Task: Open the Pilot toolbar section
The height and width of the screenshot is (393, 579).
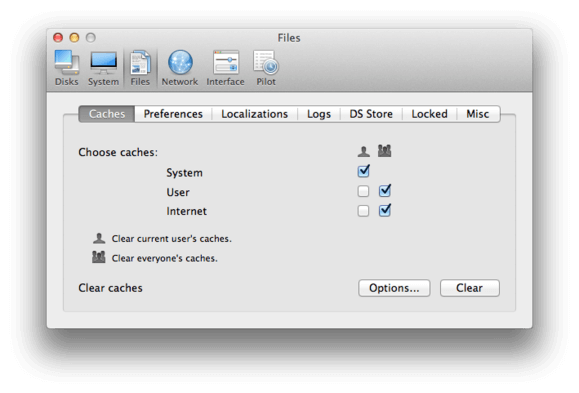Action: pos(266,68)
